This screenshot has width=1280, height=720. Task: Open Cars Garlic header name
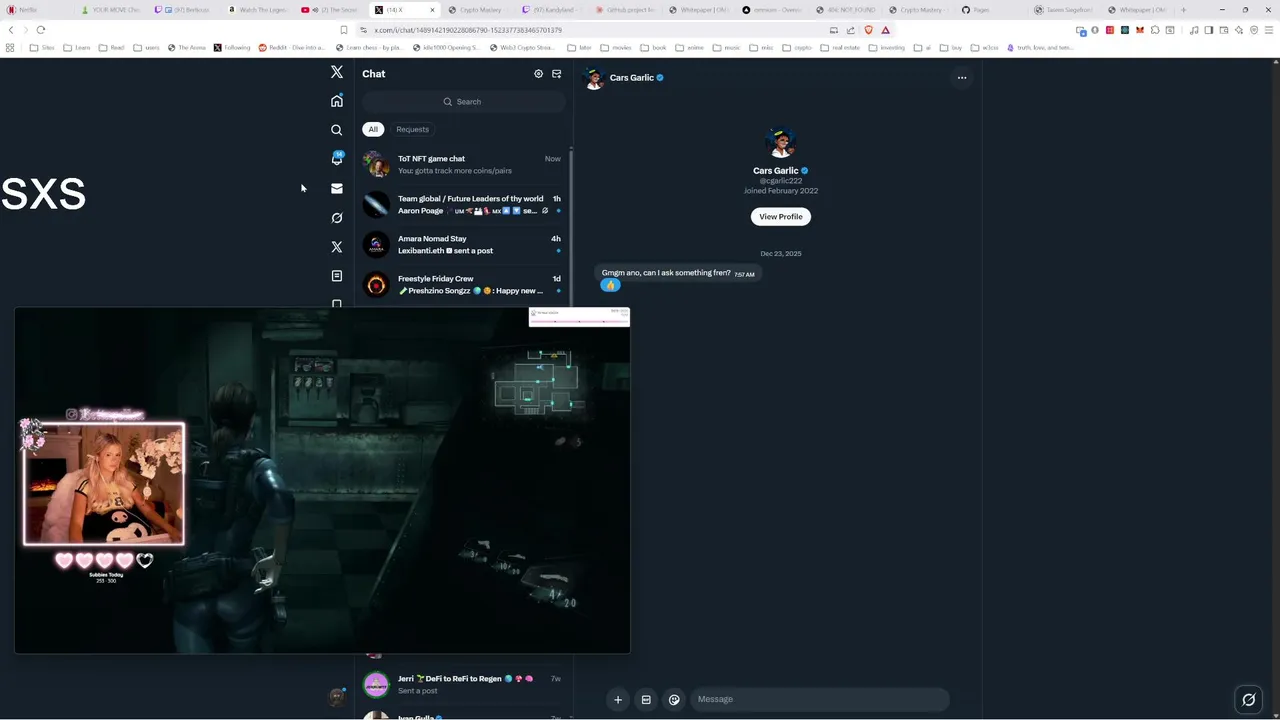[x=631, y=77]
